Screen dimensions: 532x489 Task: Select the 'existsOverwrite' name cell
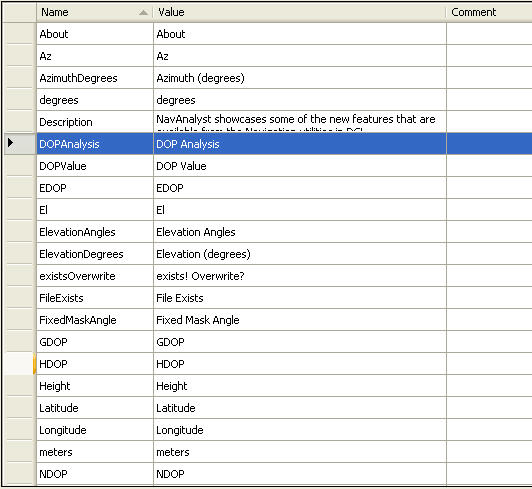(95, 276)
